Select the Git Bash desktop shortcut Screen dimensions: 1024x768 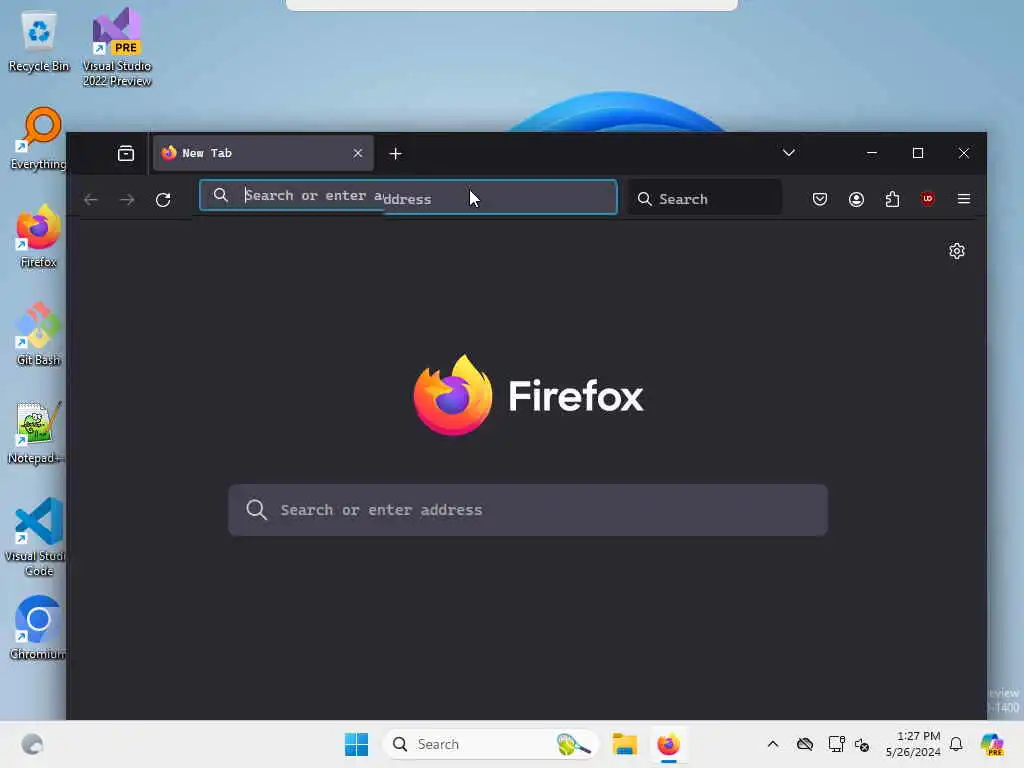click(x=39, y=334)
